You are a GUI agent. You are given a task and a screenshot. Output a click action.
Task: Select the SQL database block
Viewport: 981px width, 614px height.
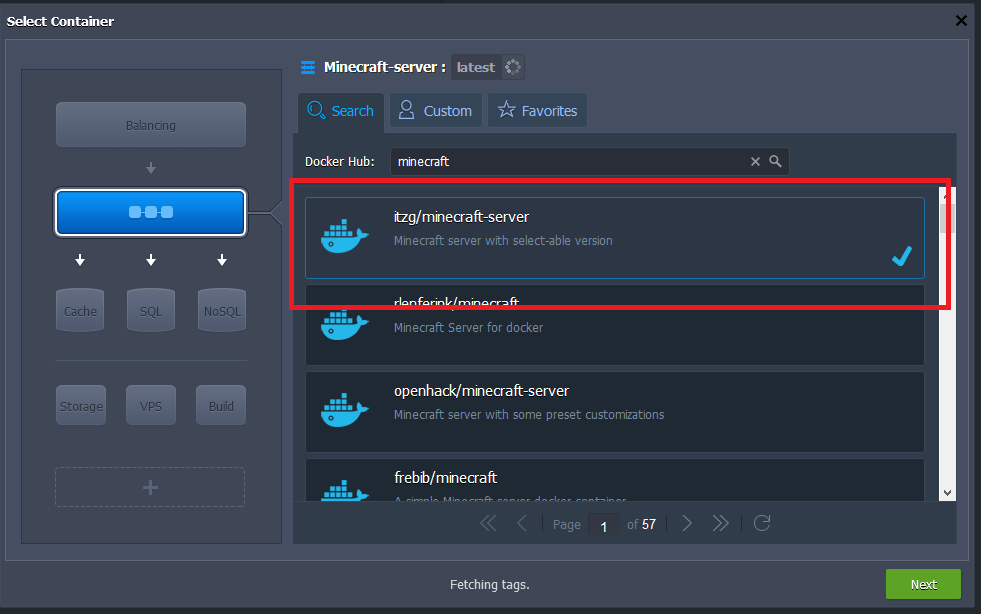pos(150,310)
